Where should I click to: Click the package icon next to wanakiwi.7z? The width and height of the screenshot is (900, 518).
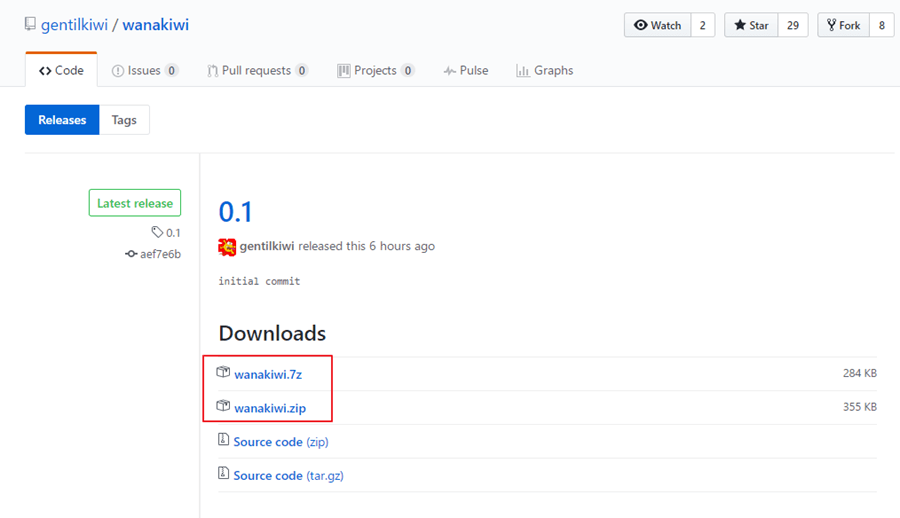(x=223, y=372)
